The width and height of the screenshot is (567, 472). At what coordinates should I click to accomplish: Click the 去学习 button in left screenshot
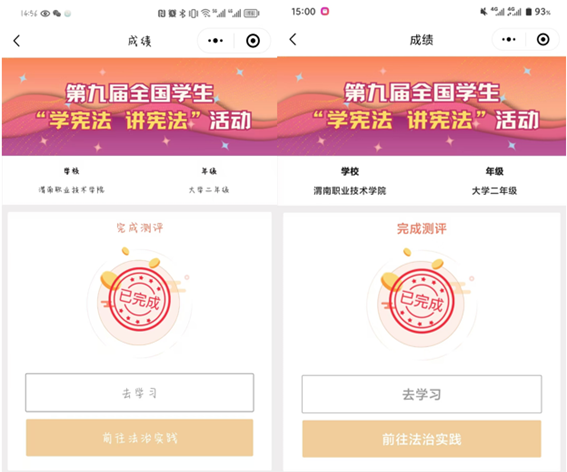pyautogui.click(x=140, y=392)
